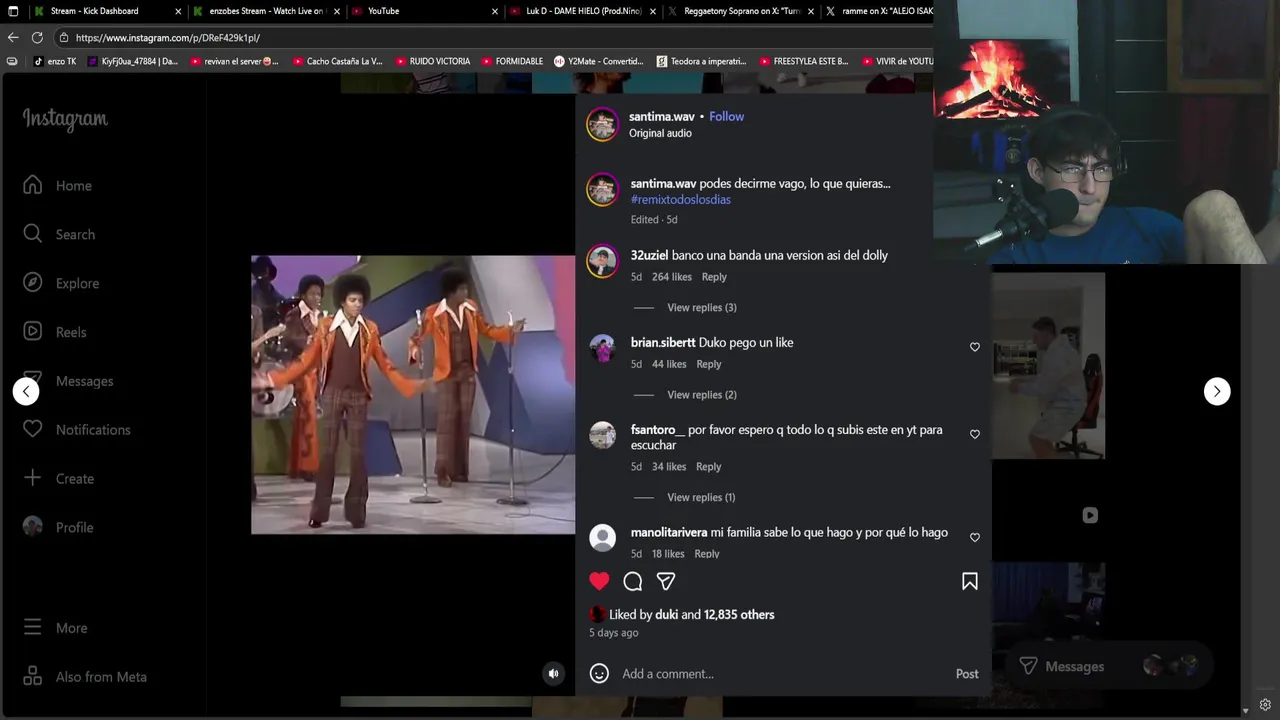Open Reels in Instagram sidebar
The height and width of the screenshot is (720, 1280).
pyautogui.click(x=55, y=332)
